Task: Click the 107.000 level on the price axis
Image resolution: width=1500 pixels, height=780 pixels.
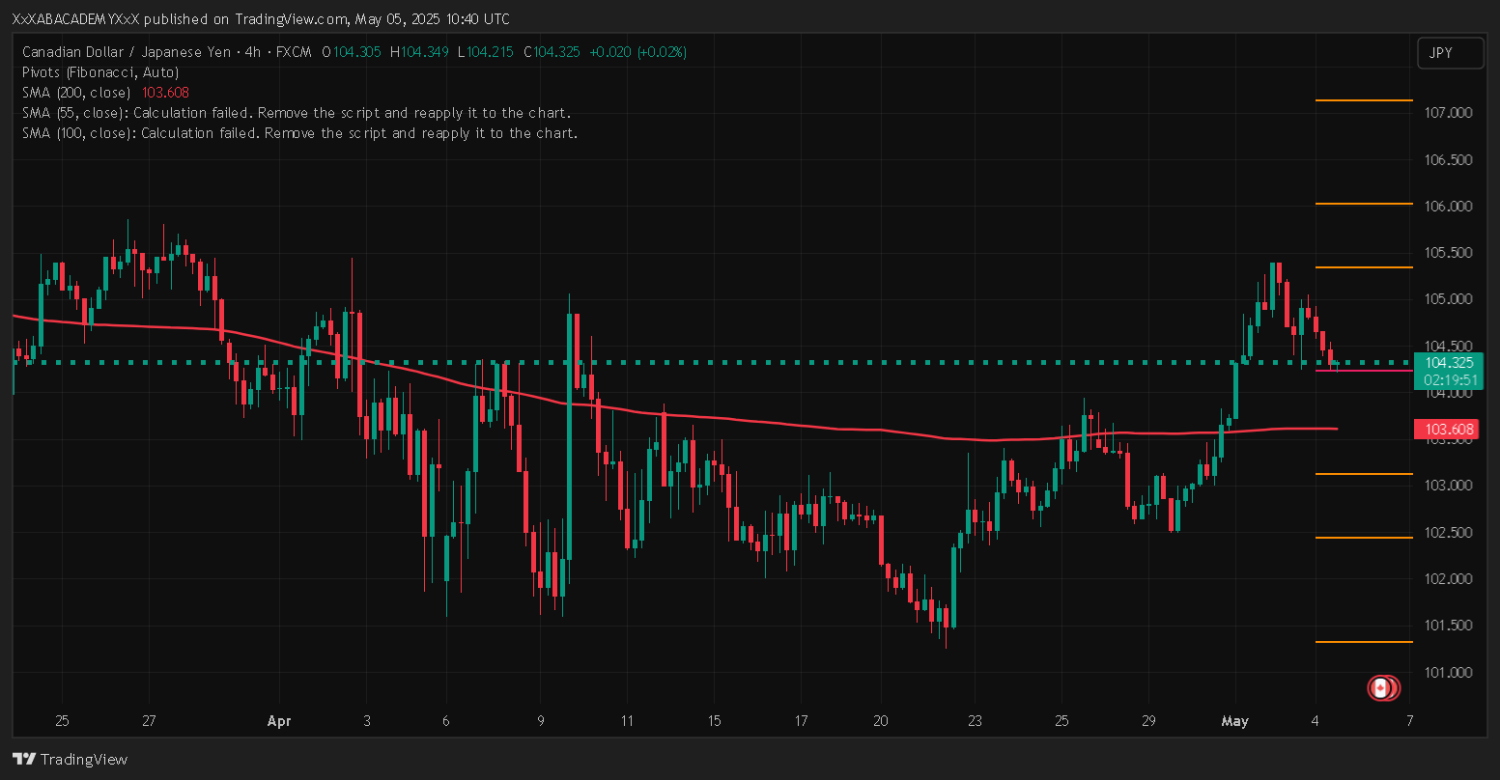Action: pos(1446,113)
